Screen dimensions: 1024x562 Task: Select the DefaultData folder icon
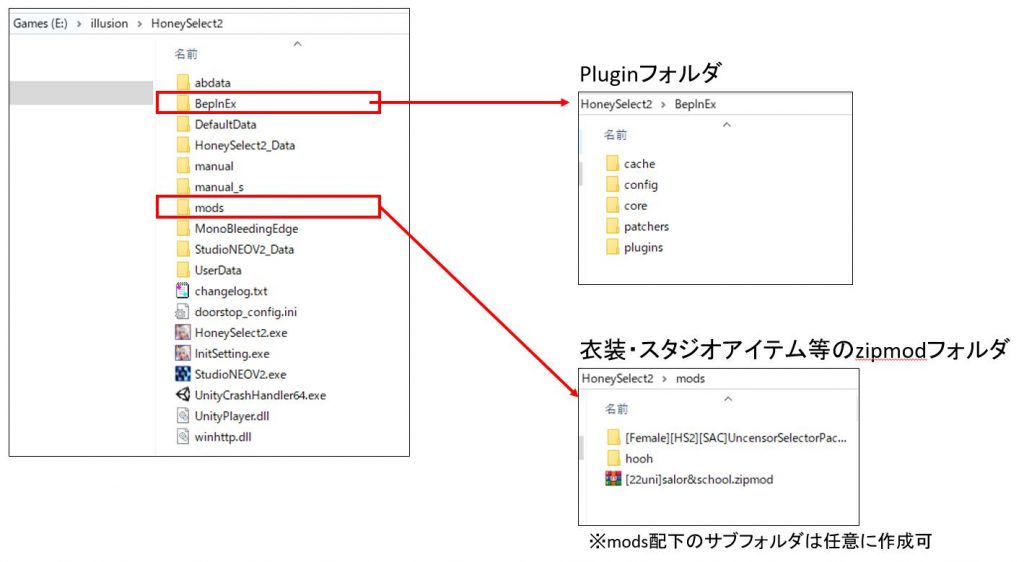pos(183,124)
